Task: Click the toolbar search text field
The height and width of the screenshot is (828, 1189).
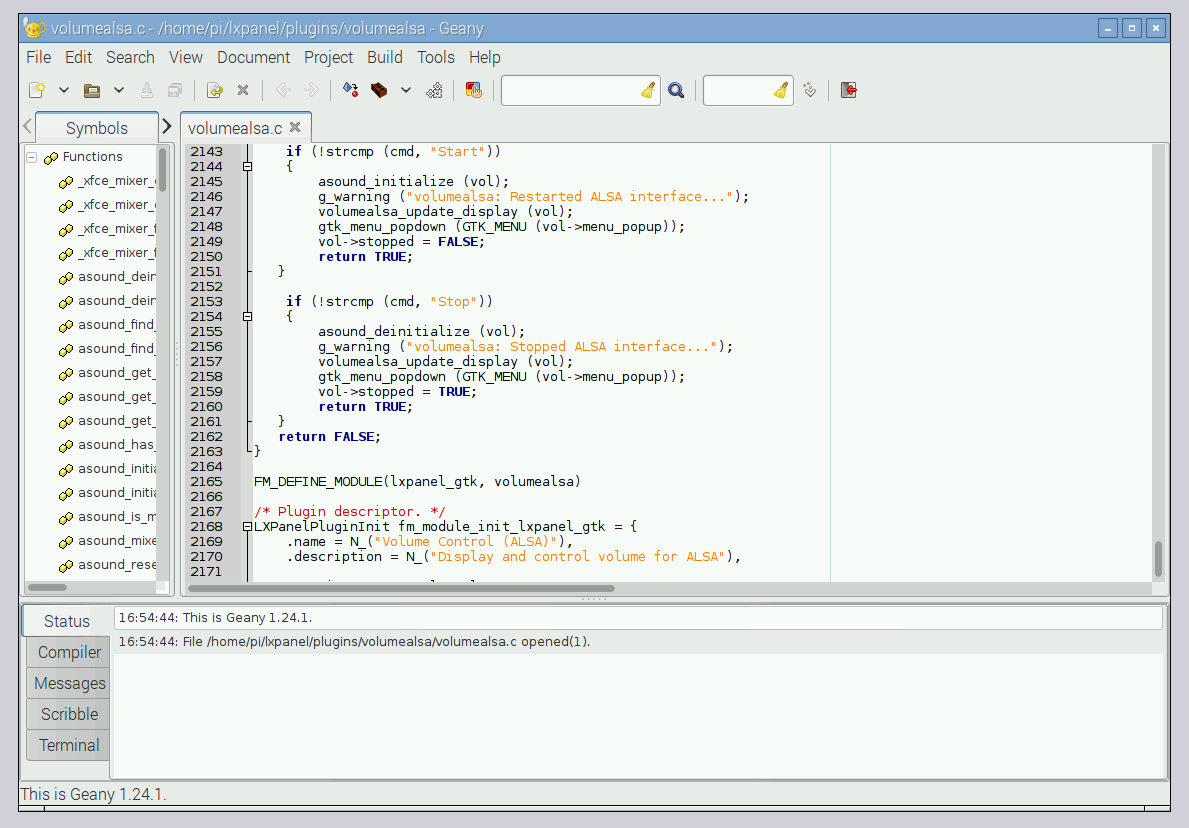Action: click(570, 90)
